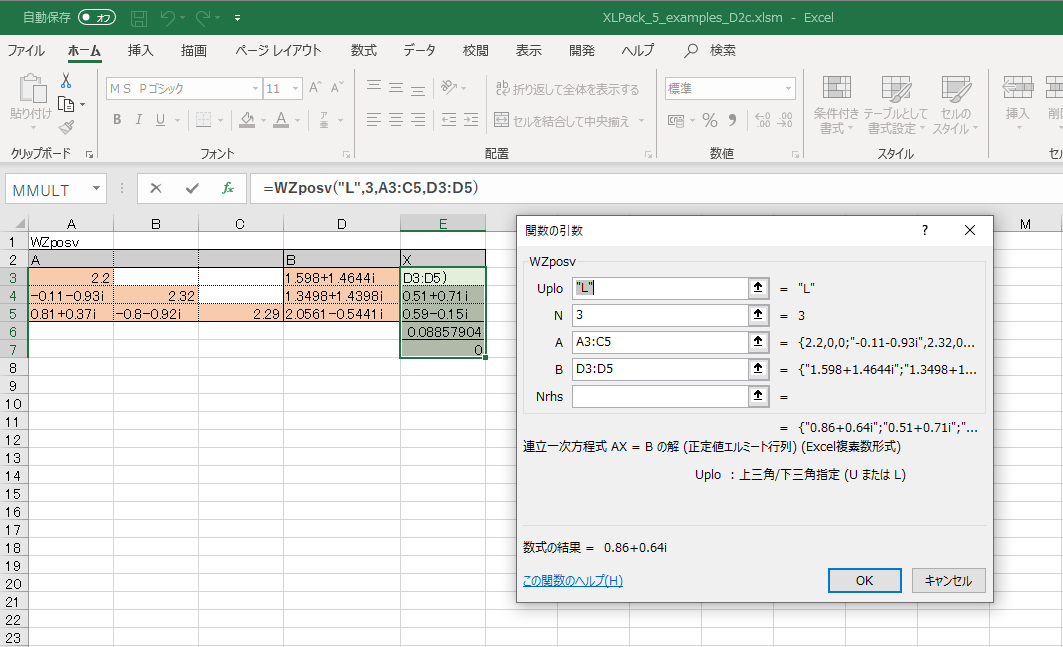Open the font size dropdown
This screenshot has width=1063, height=647.
[297, 89]
